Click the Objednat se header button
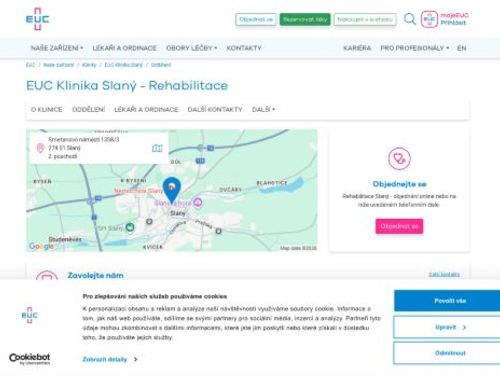 click(x=256, y=19)
